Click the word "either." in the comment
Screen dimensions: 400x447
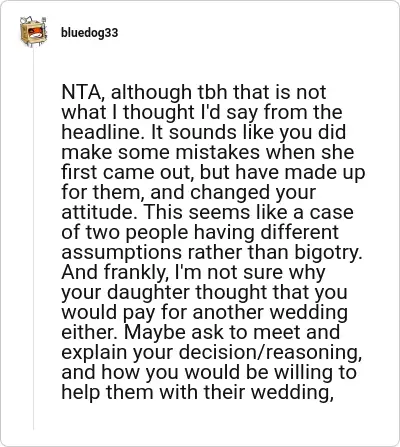[90, 332]
